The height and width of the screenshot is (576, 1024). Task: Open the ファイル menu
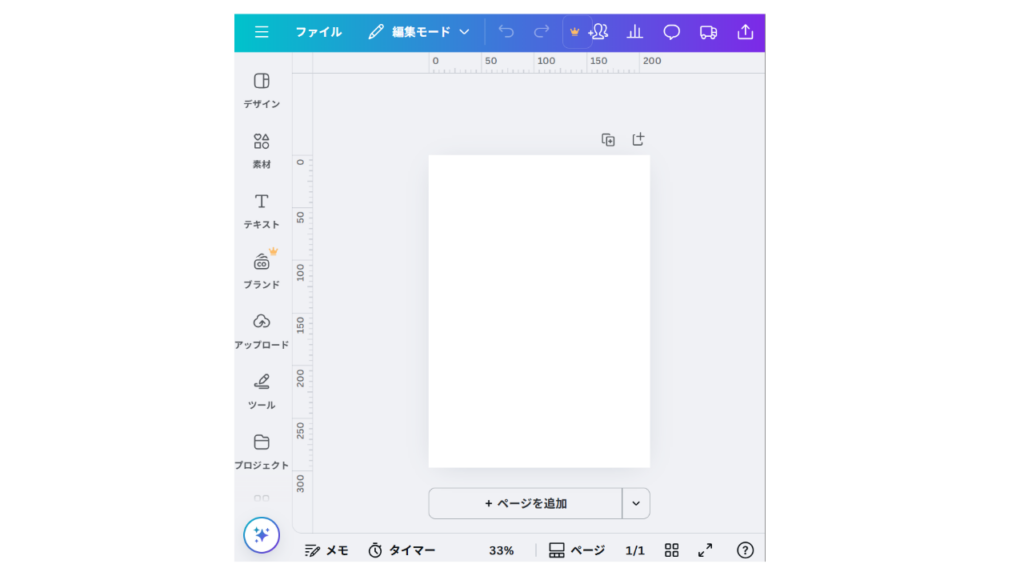tap(318, 32)
